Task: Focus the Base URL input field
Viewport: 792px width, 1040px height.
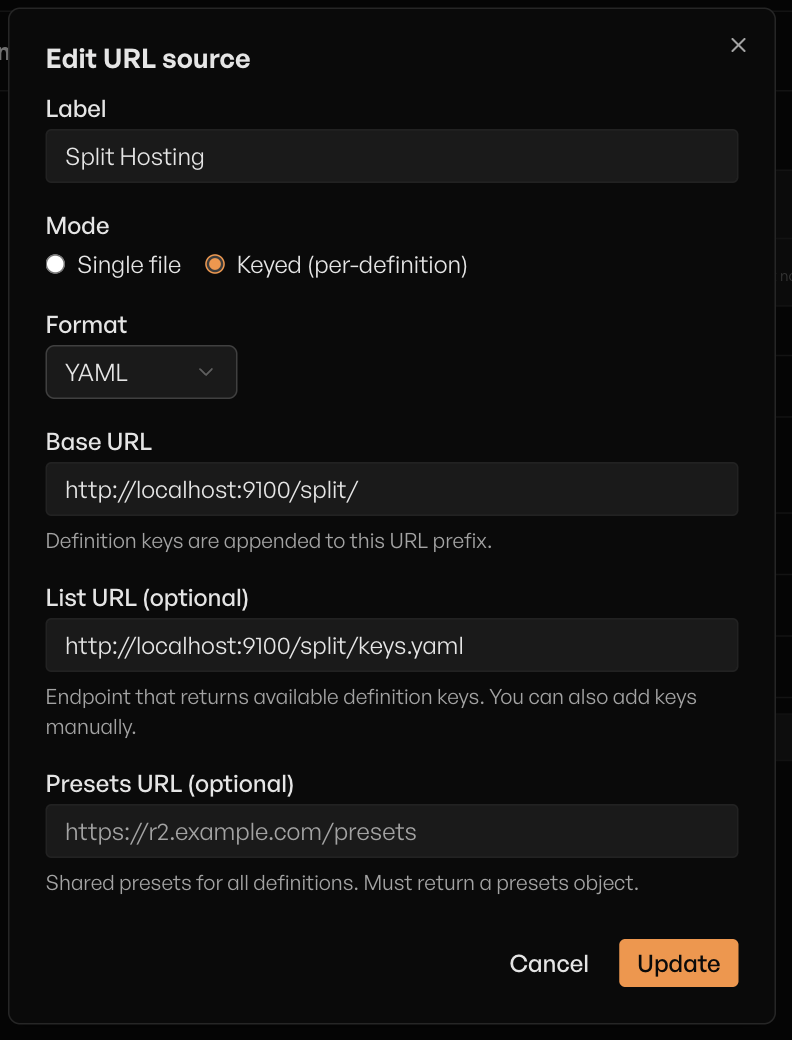Action: 392,489
